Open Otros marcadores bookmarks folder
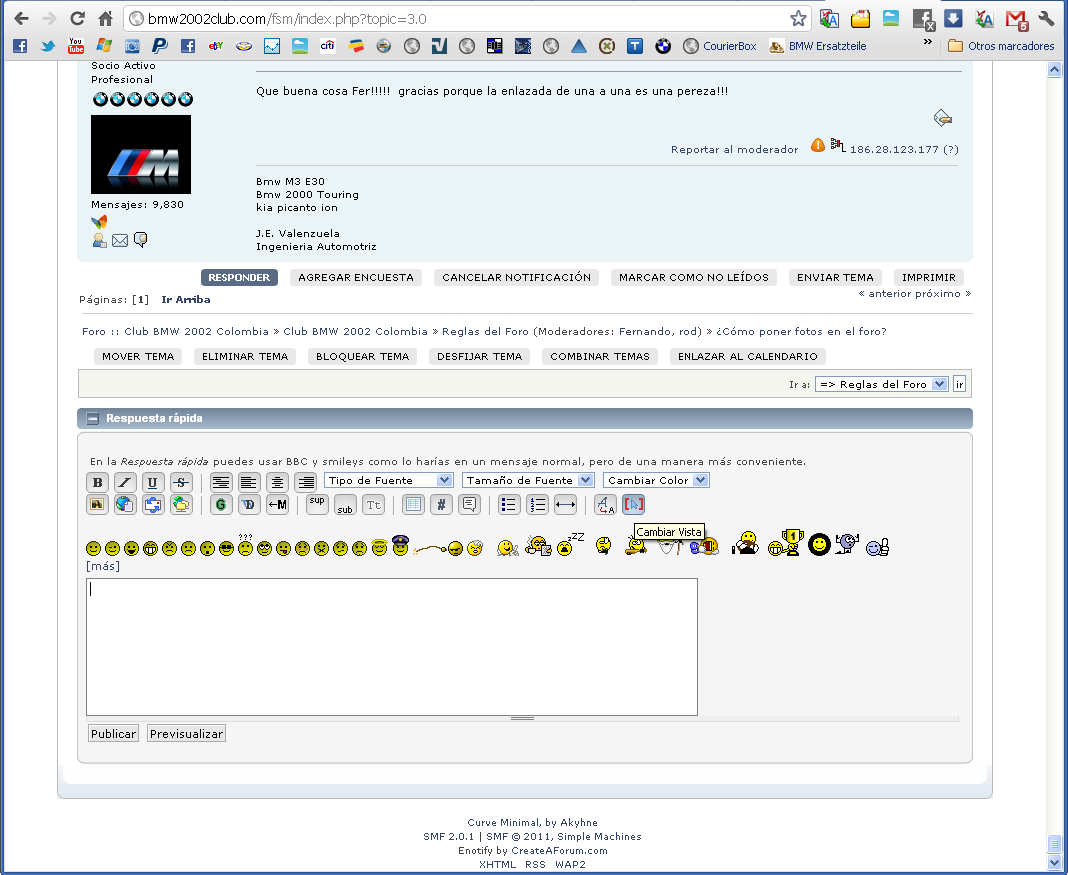The image size is (1068, 875). 1001,46
